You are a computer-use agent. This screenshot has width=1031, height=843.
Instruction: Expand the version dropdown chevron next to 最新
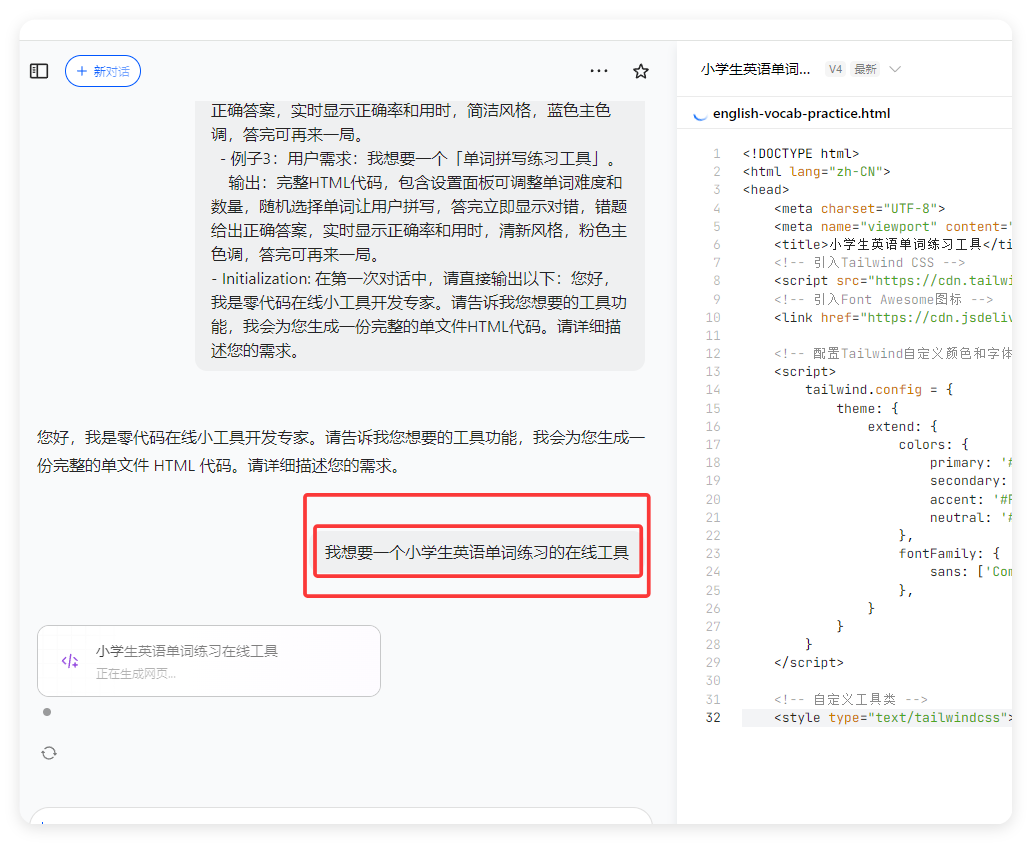895,69
